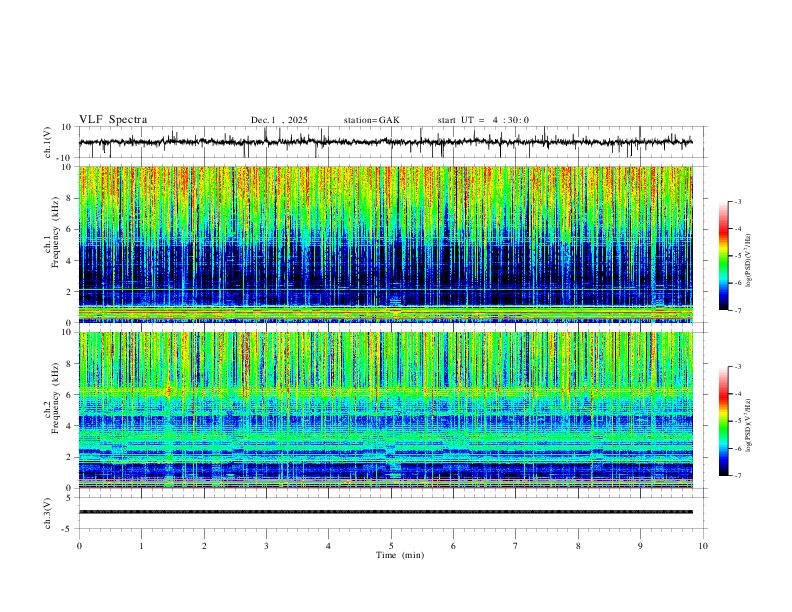Click the "-7" label on ch.2 color scale

click(x=737, y=476)
